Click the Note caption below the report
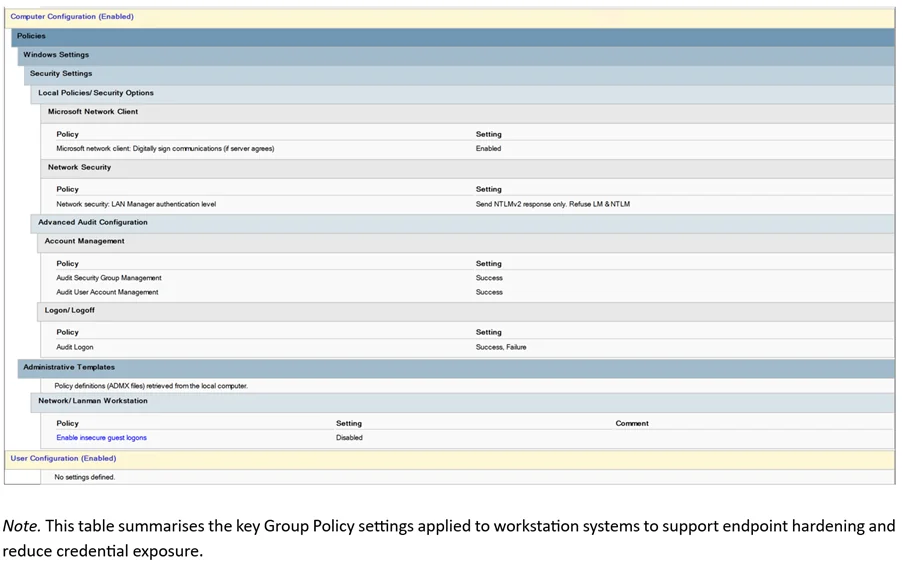Viewport: 903px width, 564px height. tap(449, 538)
